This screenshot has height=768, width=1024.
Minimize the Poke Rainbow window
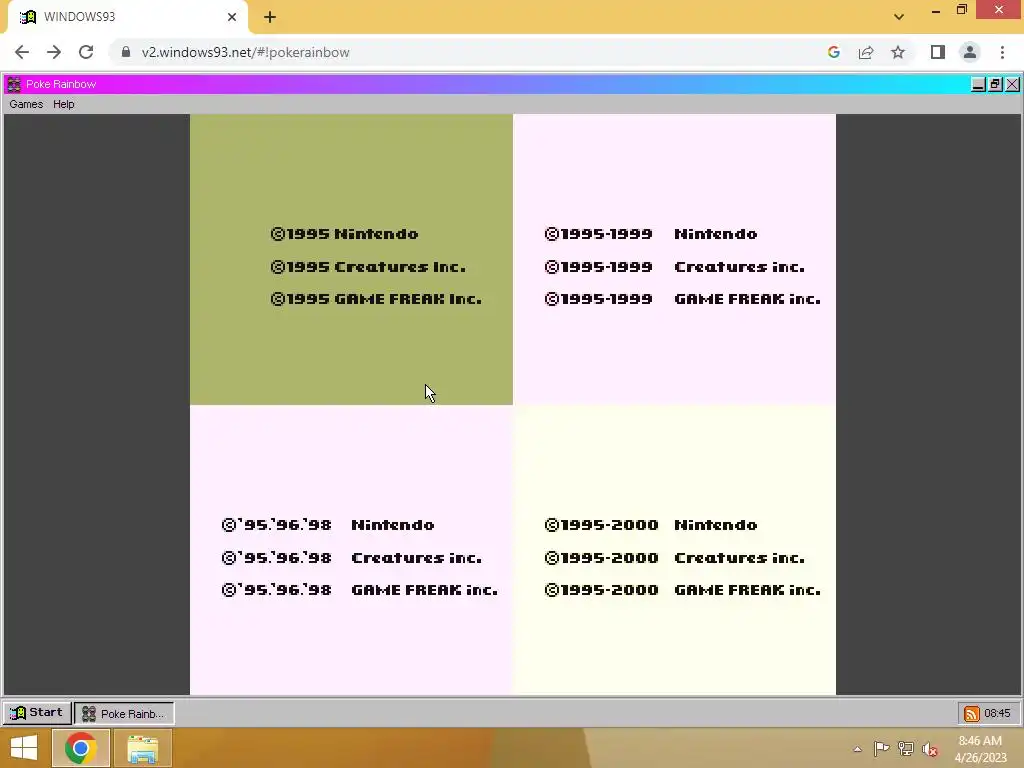978,84
